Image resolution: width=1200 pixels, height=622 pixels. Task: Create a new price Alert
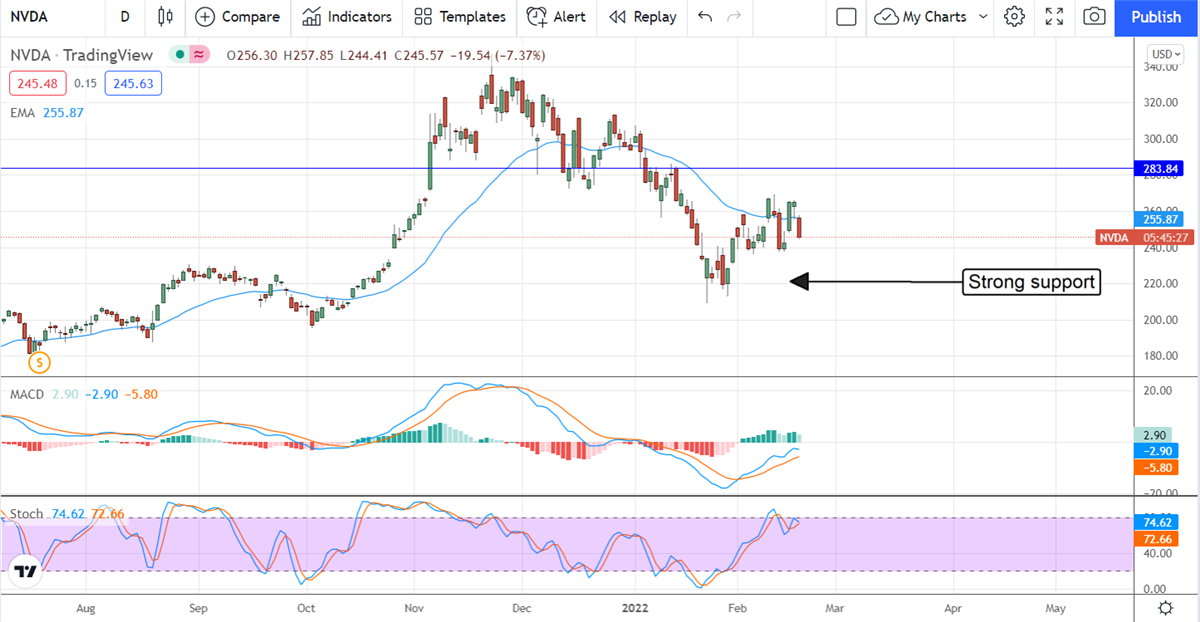556,17
